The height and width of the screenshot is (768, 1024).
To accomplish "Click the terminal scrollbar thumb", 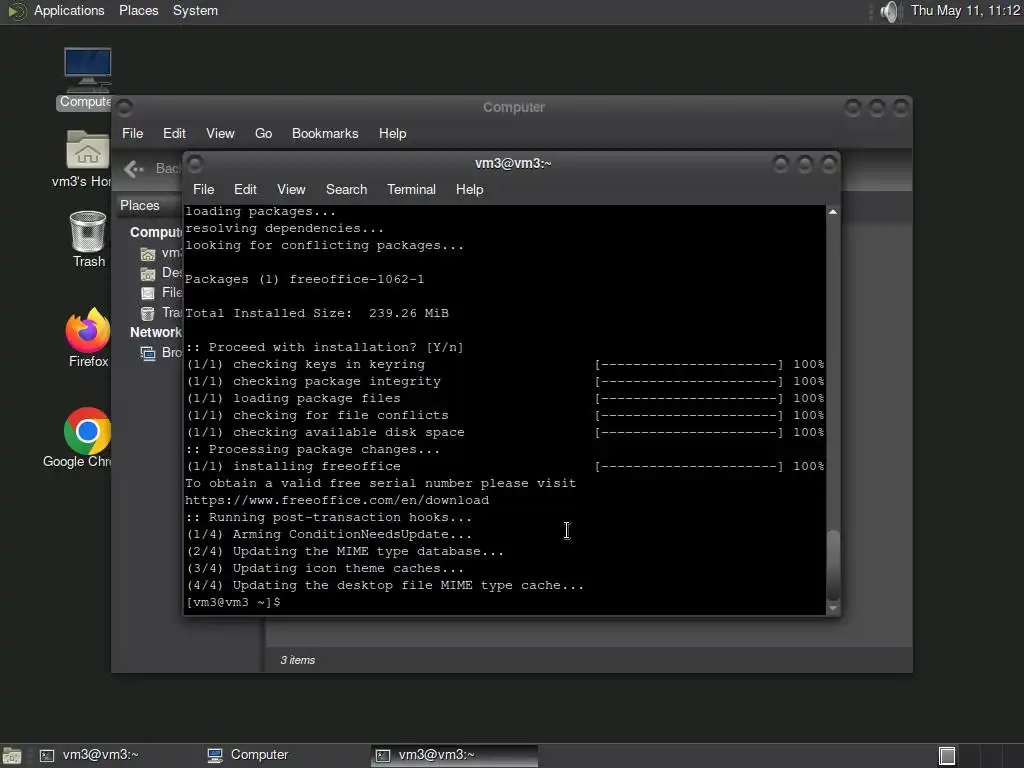I will (833, 565).
